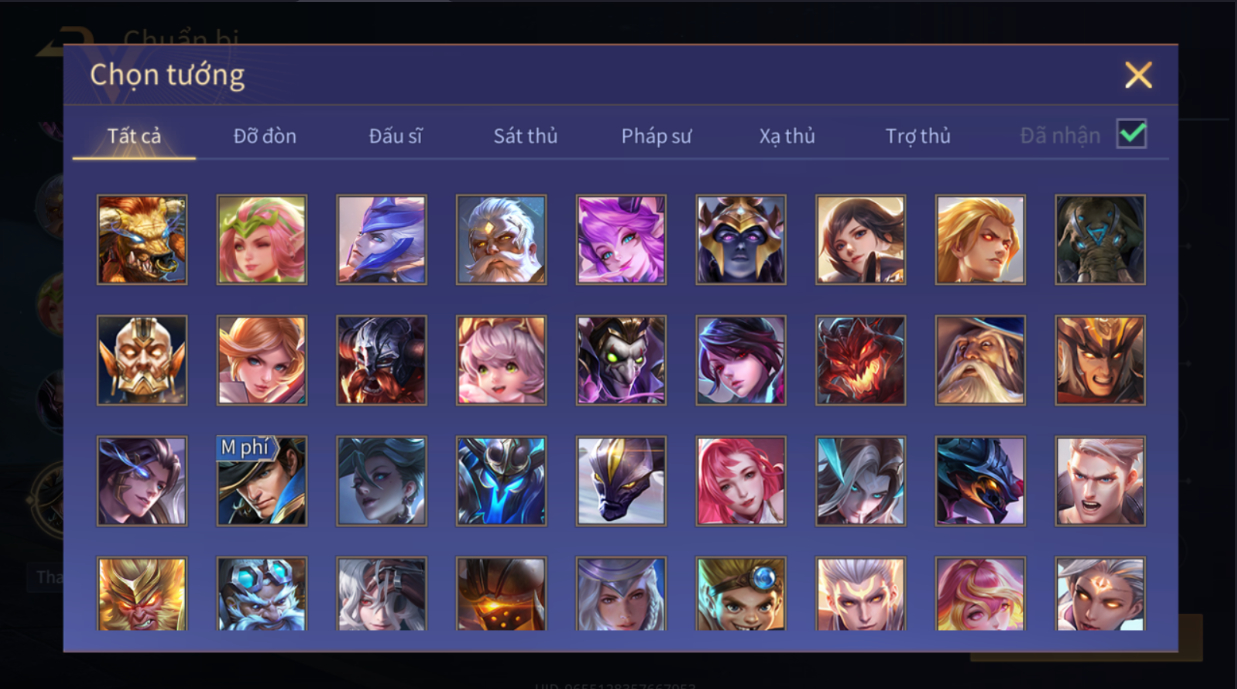Switch to the 'Đỡ đòn' tab
The width and height of the screenshot is (1237, 689).
[265, 136]
